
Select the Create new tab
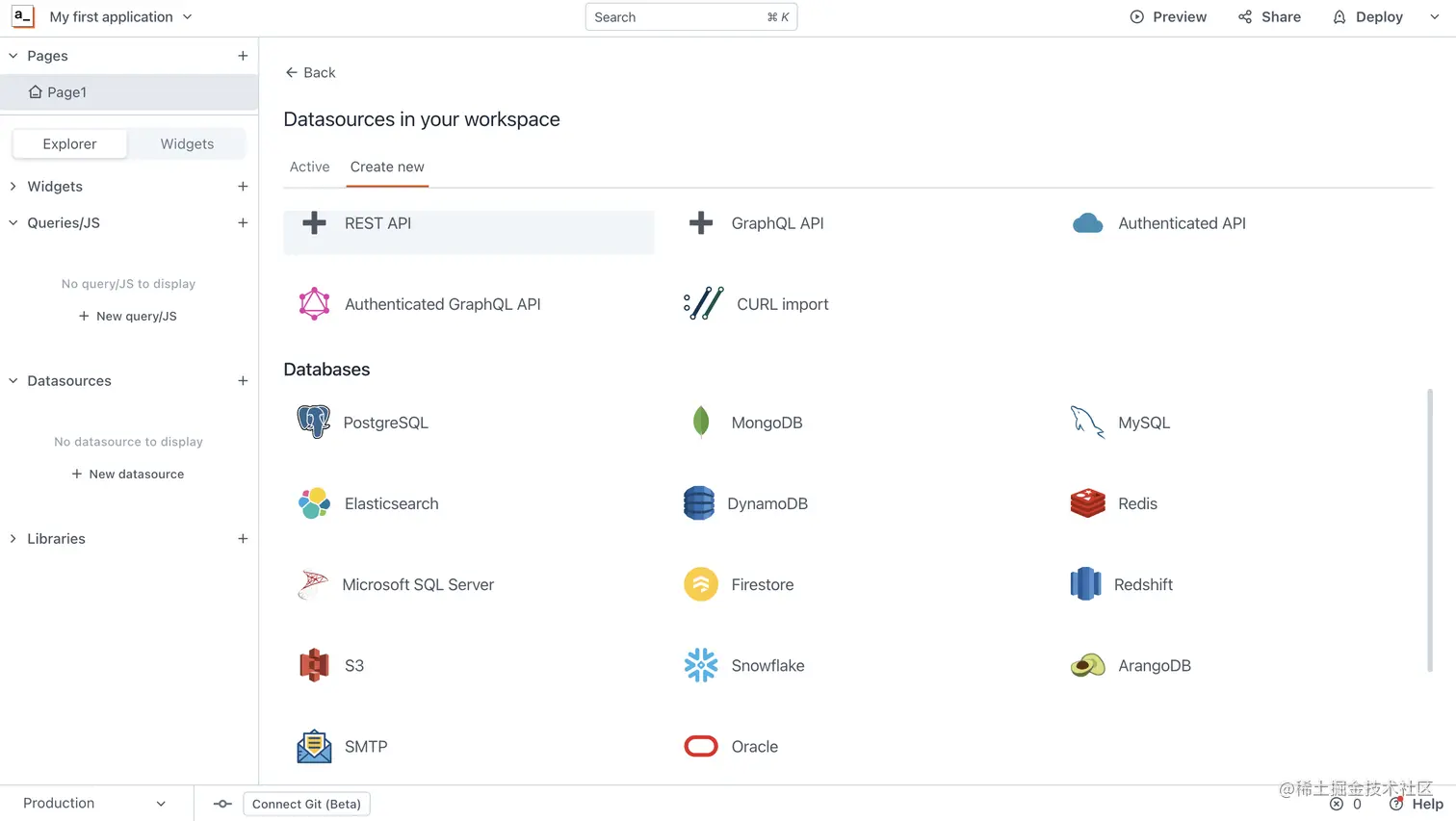(x=387, y=167)
